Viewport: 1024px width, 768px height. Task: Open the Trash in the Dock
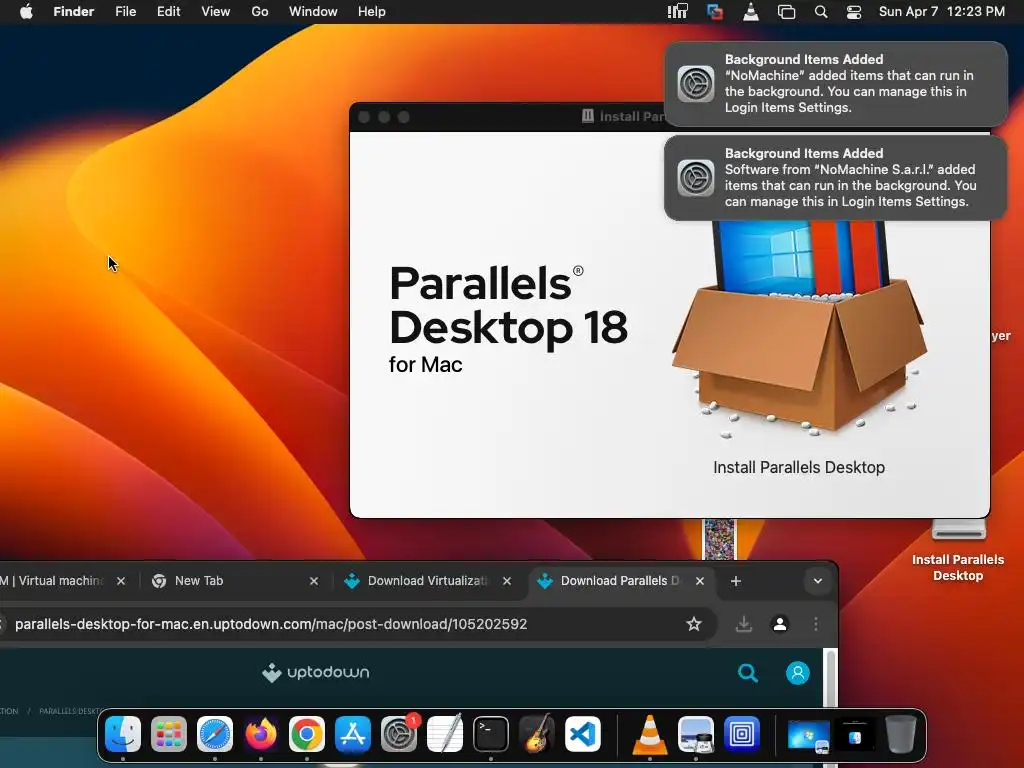pyautogui.click(x=901, y=734)
